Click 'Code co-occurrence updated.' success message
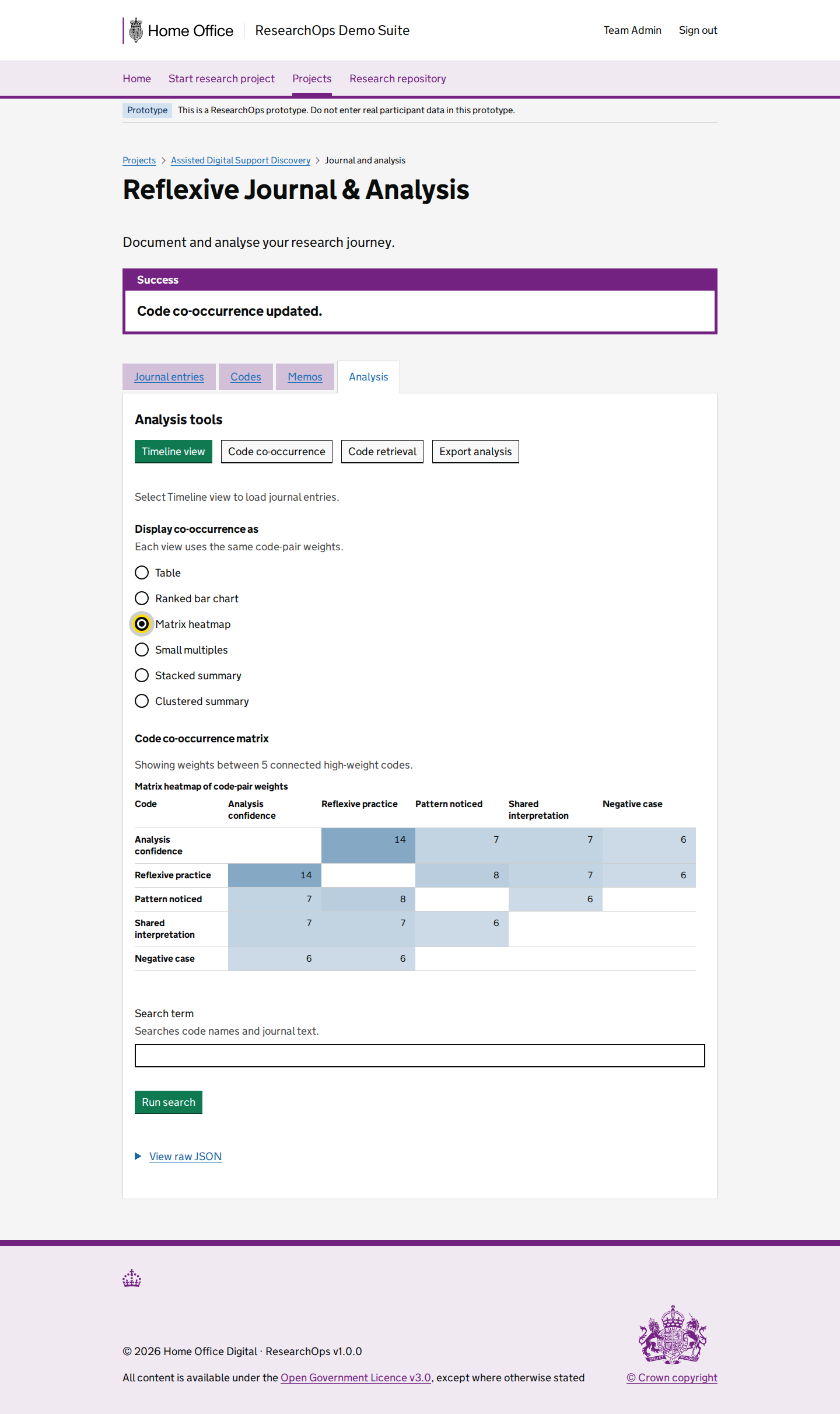This screenshot has width=840, height=1414. tap(229, 311)
